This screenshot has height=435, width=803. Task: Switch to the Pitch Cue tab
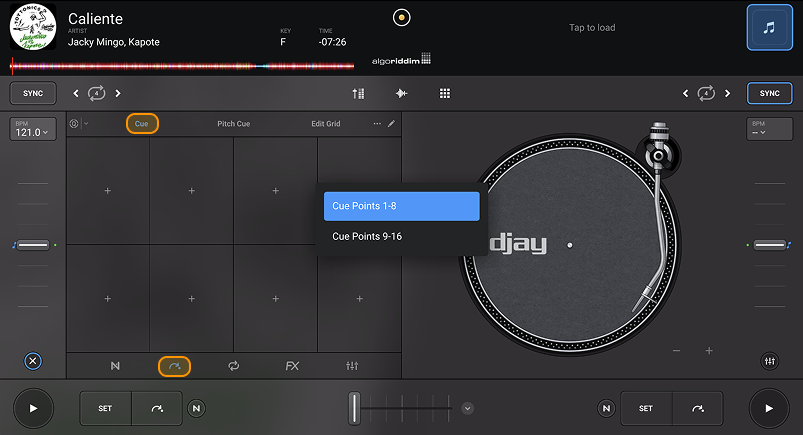coord(234,124)
